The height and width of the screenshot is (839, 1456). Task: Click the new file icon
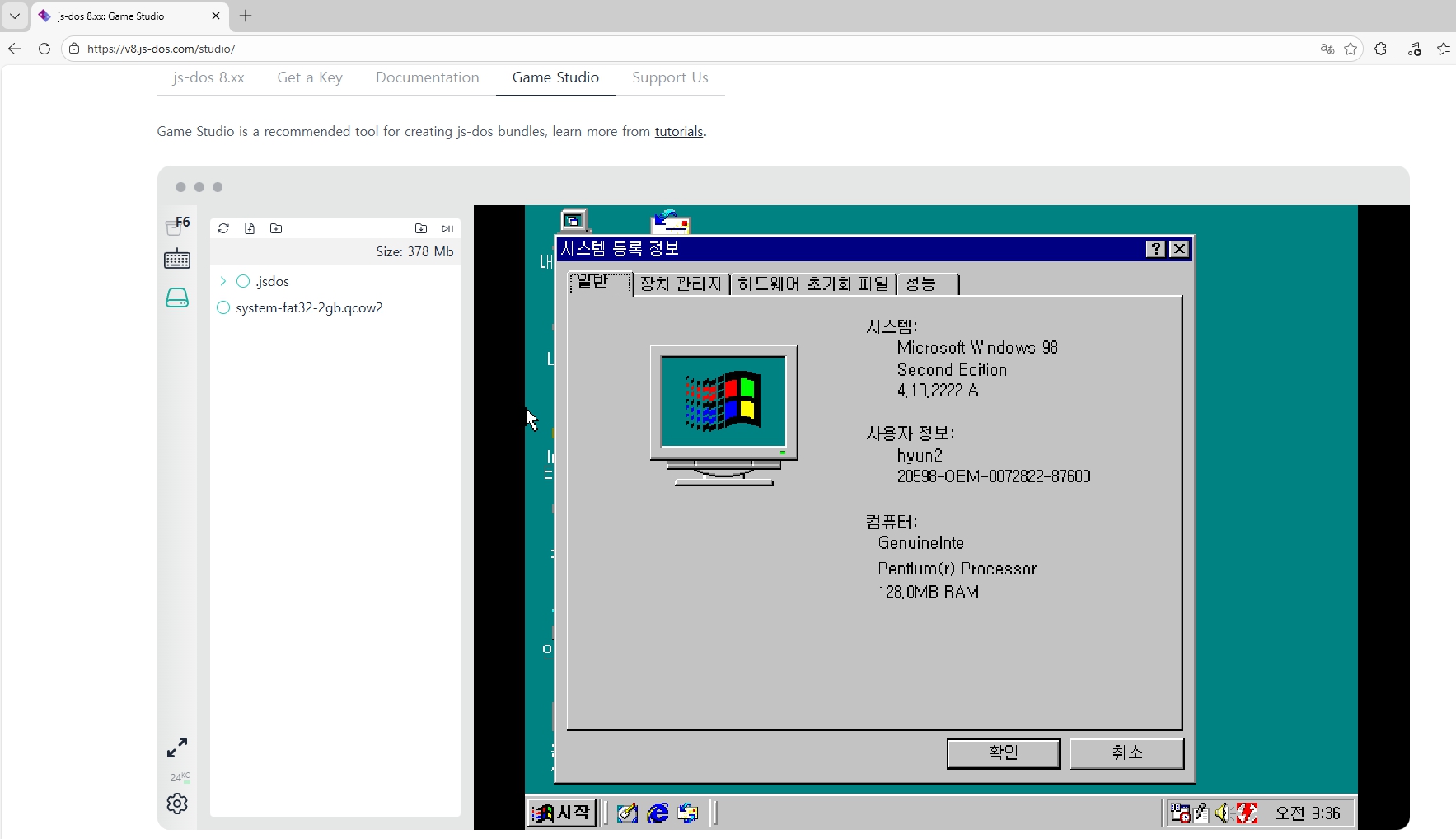point(250,228)
